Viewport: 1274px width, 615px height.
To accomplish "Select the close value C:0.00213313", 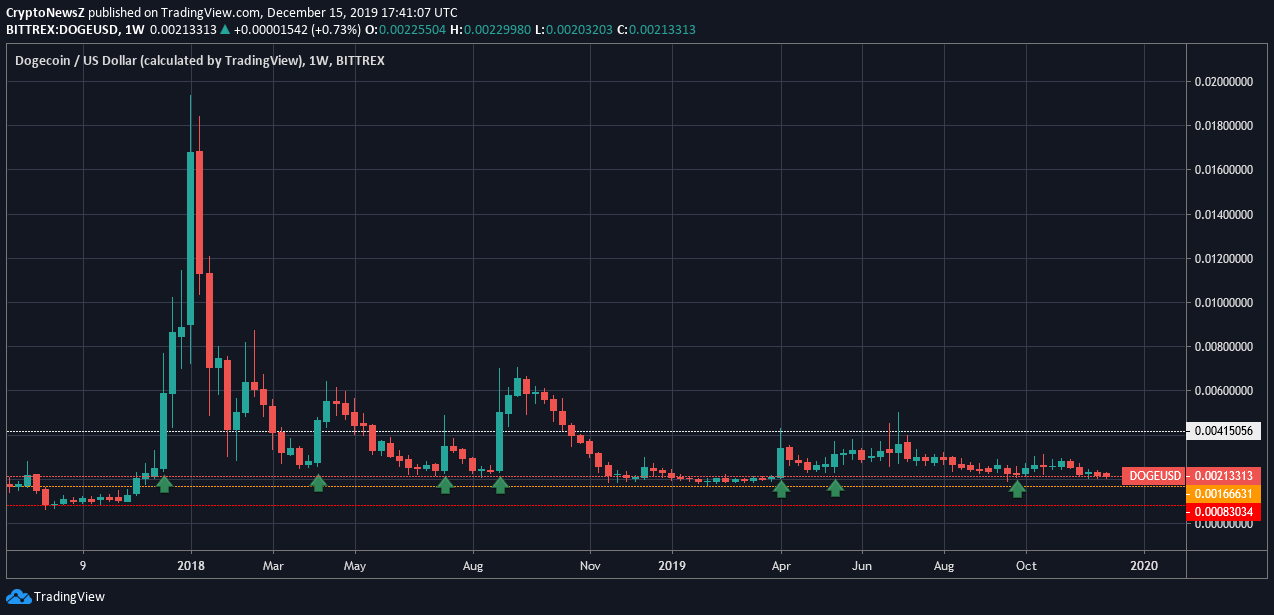I will point(655,30).
